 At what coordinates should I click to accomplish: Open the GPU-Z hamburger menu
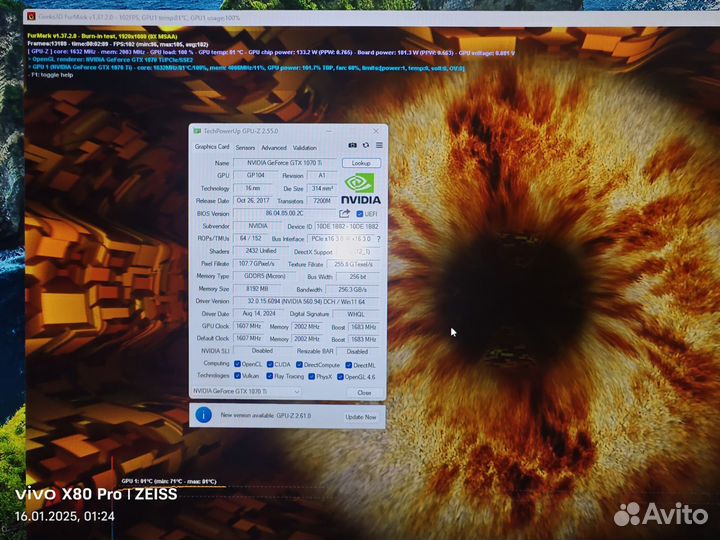point(379,145)
